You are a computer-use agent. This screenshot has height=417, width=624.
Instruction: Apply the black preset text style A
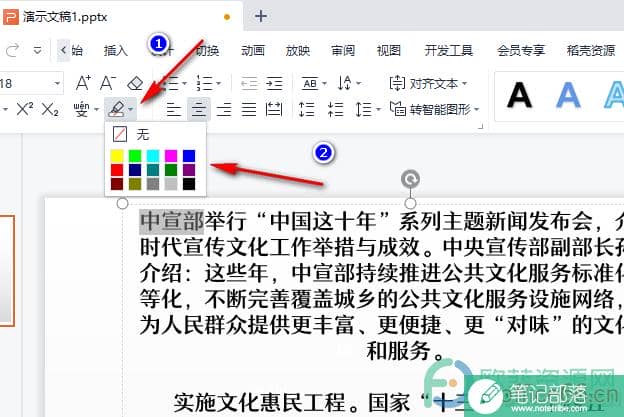[519, 95]
